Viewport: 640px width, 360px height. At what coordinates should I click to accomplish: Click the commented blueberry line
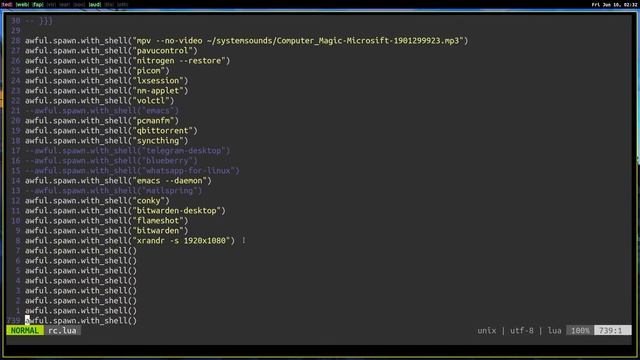pyautogui.click(x=111, y=161)
